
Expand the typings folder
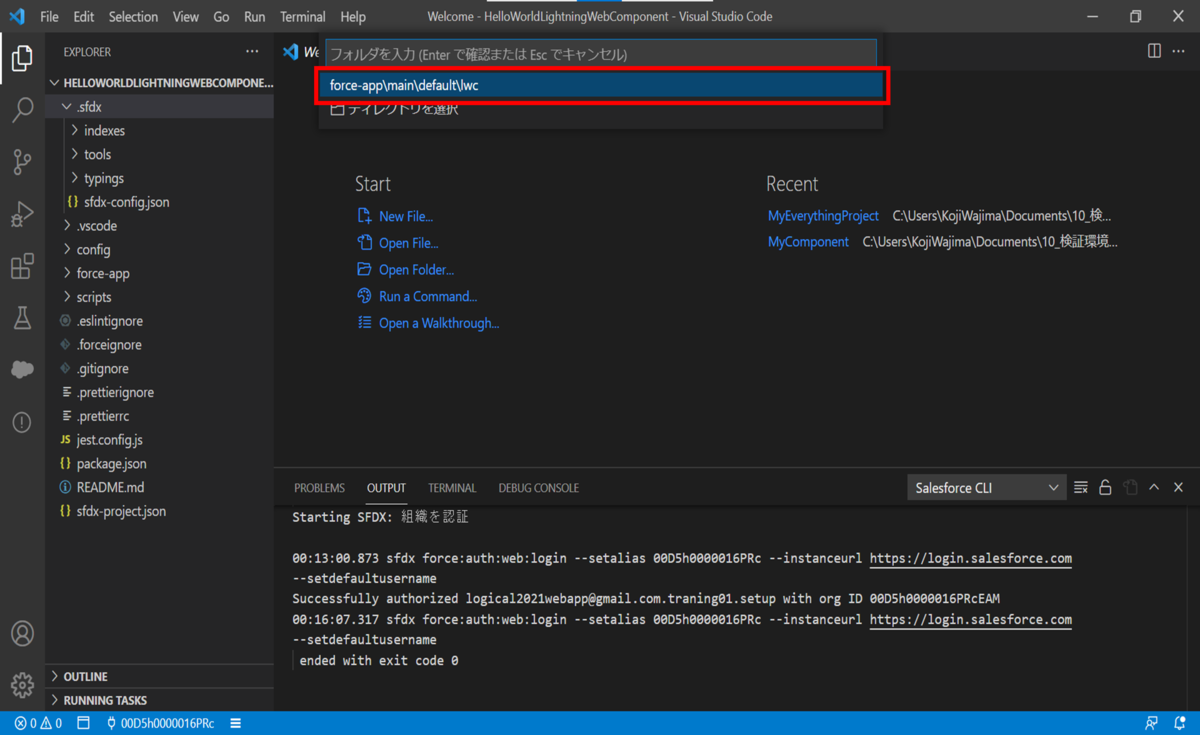160,179
